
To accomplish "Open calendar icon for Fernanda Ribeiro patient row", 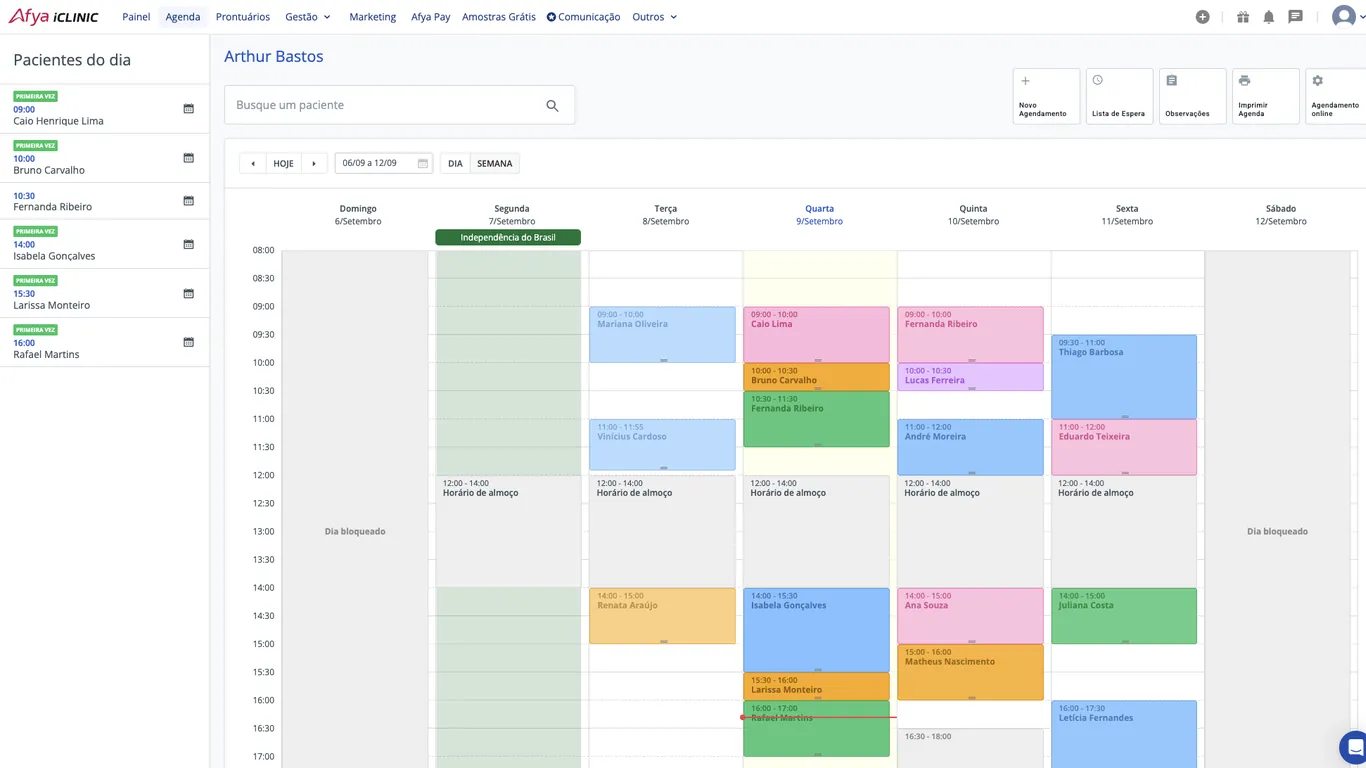I will click(188, 200).
